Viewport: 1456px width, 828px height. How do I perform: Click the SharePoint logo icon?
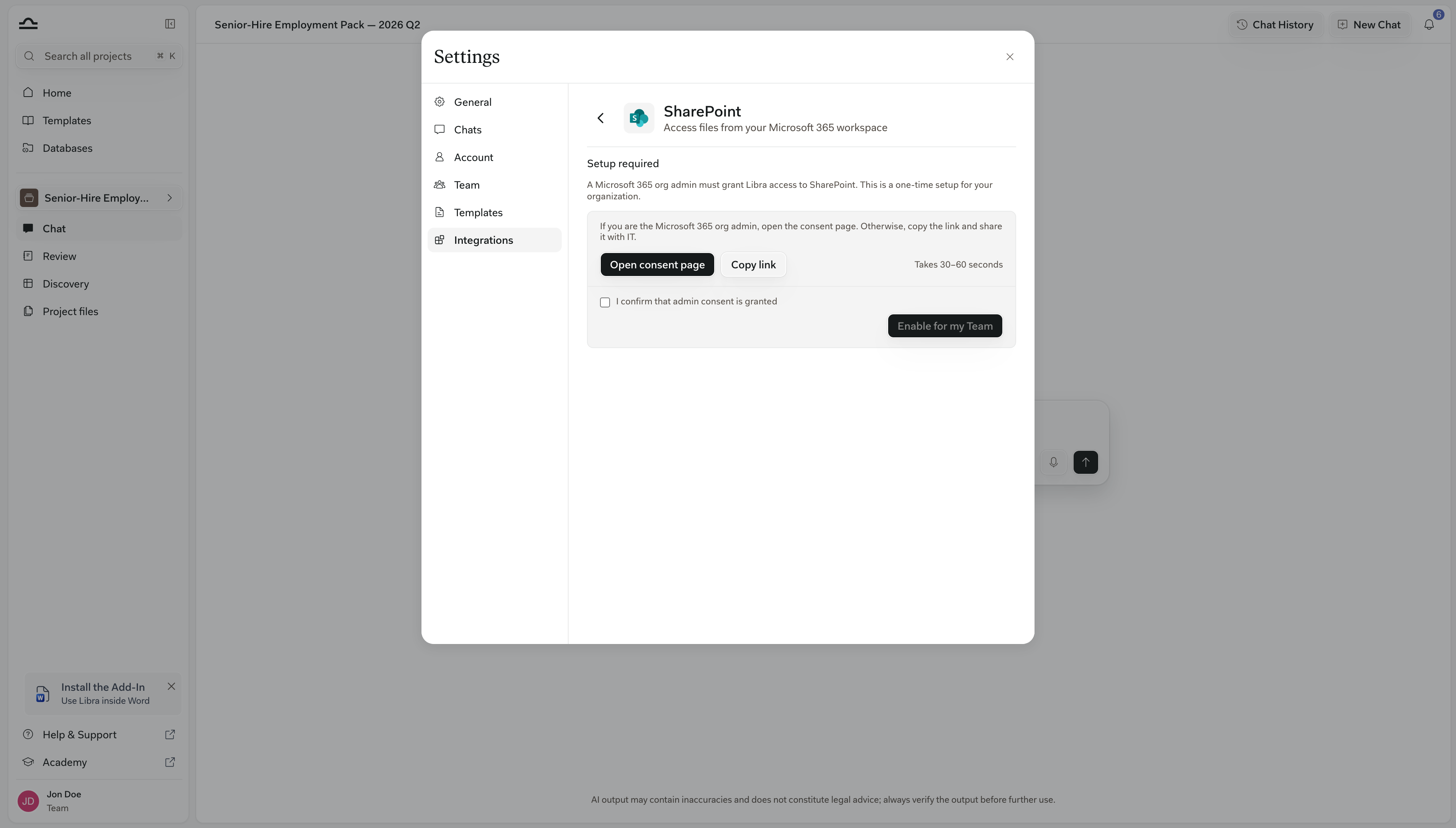click(639, 118)
